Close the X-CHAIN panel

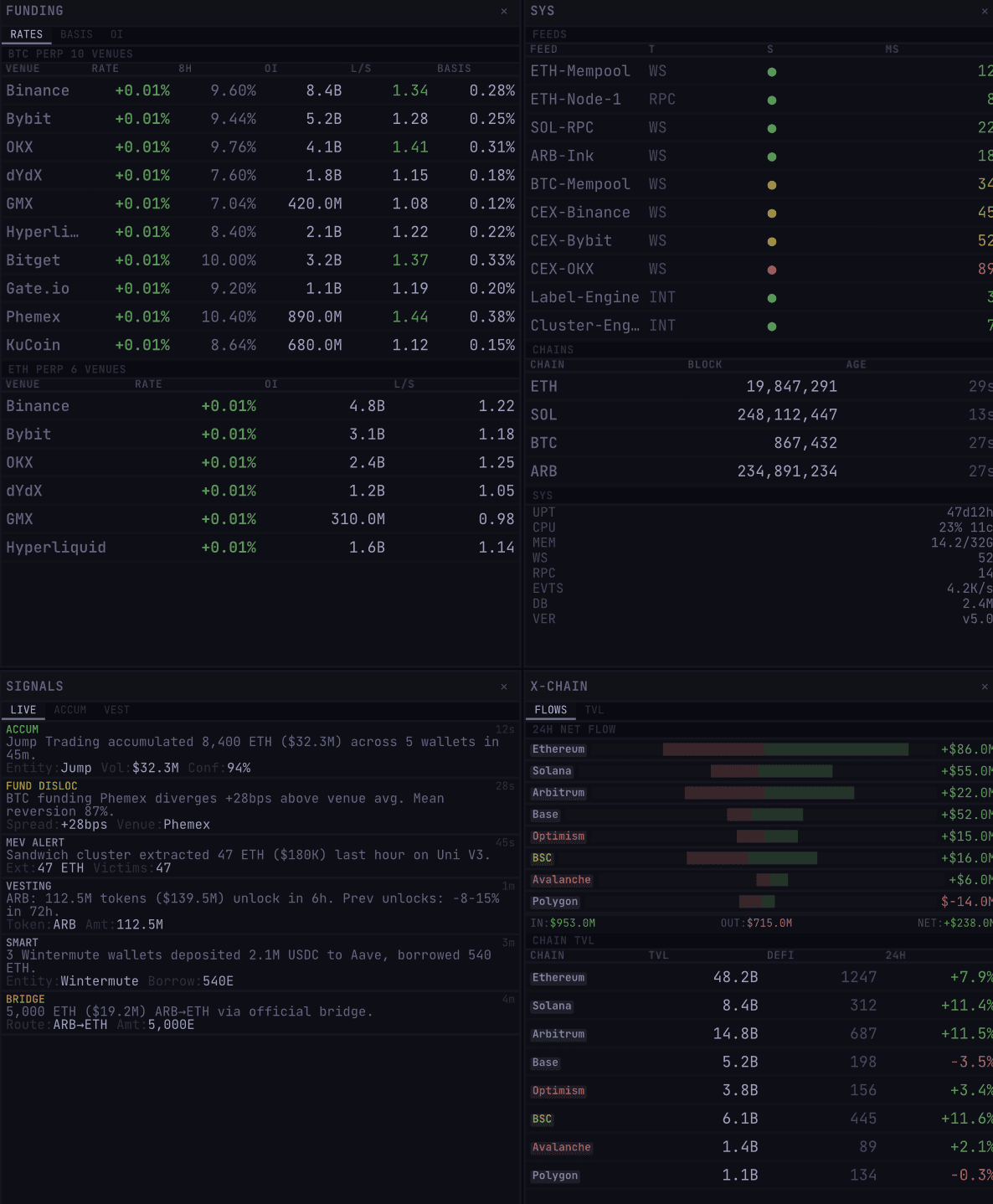pos(985,687)
